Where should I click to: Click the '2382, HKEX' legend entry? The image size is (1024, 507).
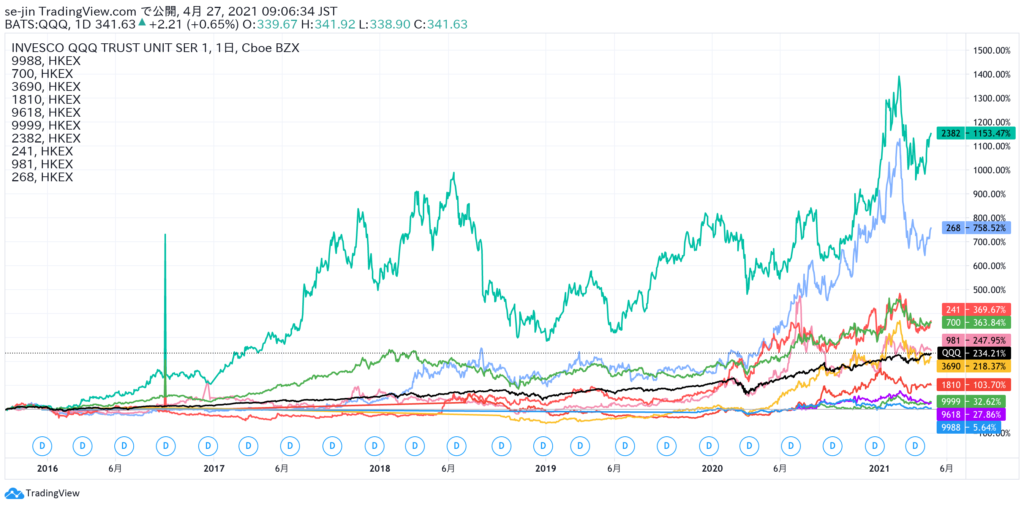pos(46,139)
